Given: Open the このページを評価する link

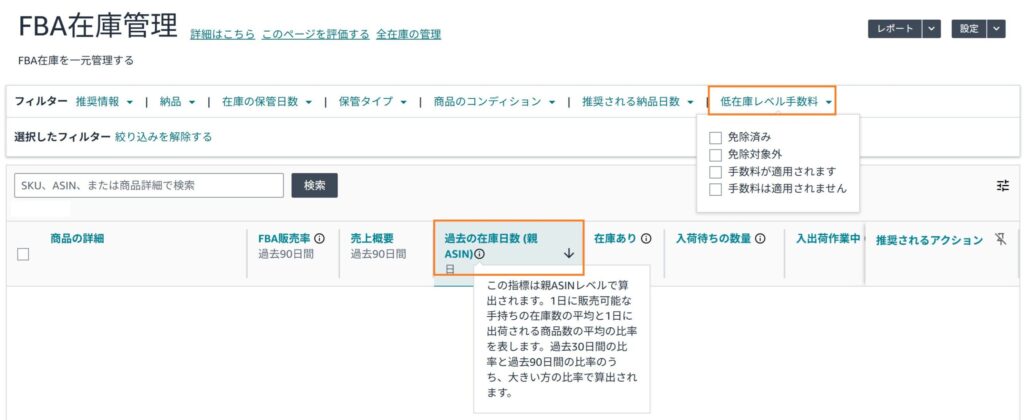Looking at the screenshot, I should [x=315, y=35].
